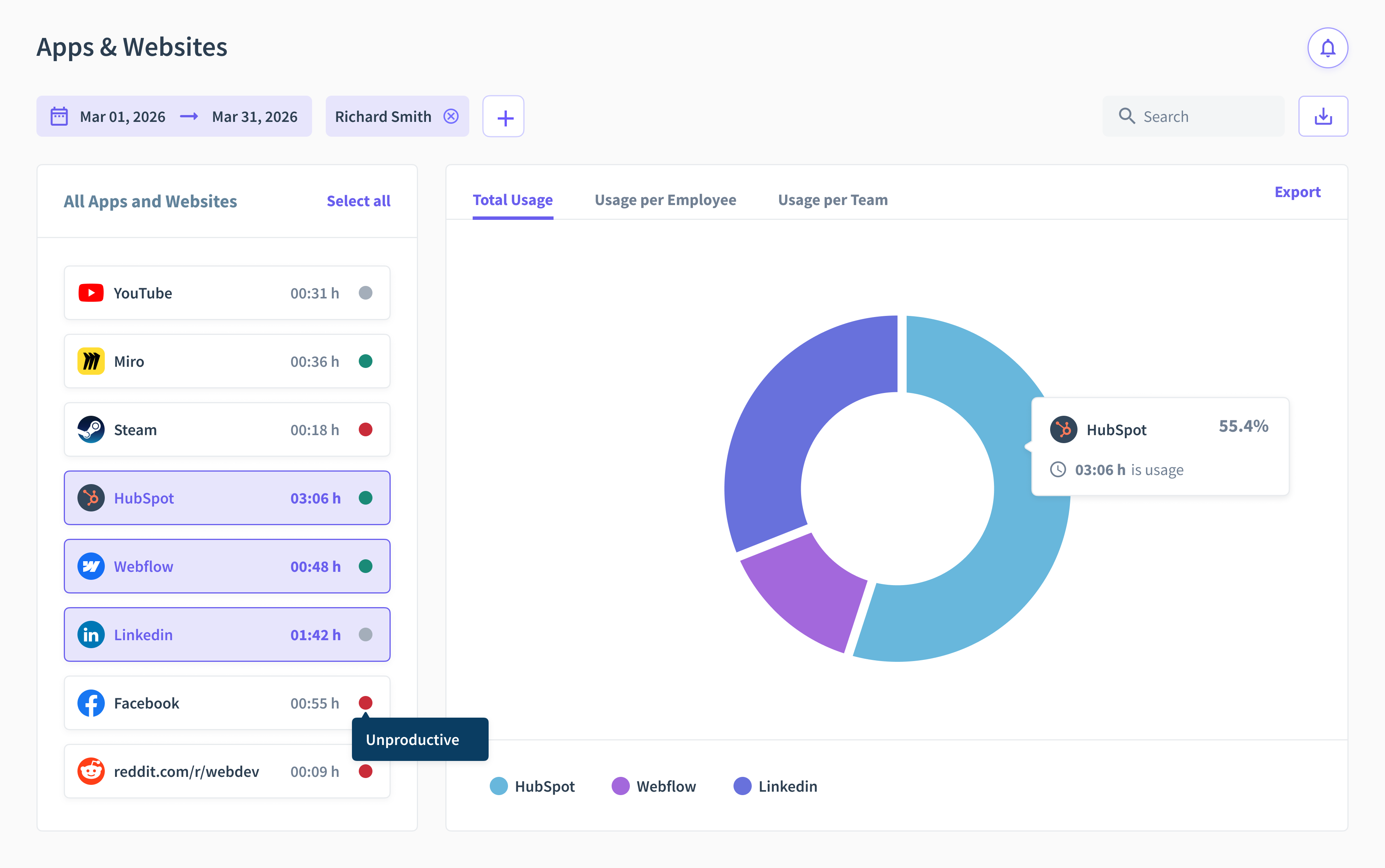This screenshot has width=1385, height=868.
Task: Click the calendar icon in date range
Action: click(x=59, y=117)
